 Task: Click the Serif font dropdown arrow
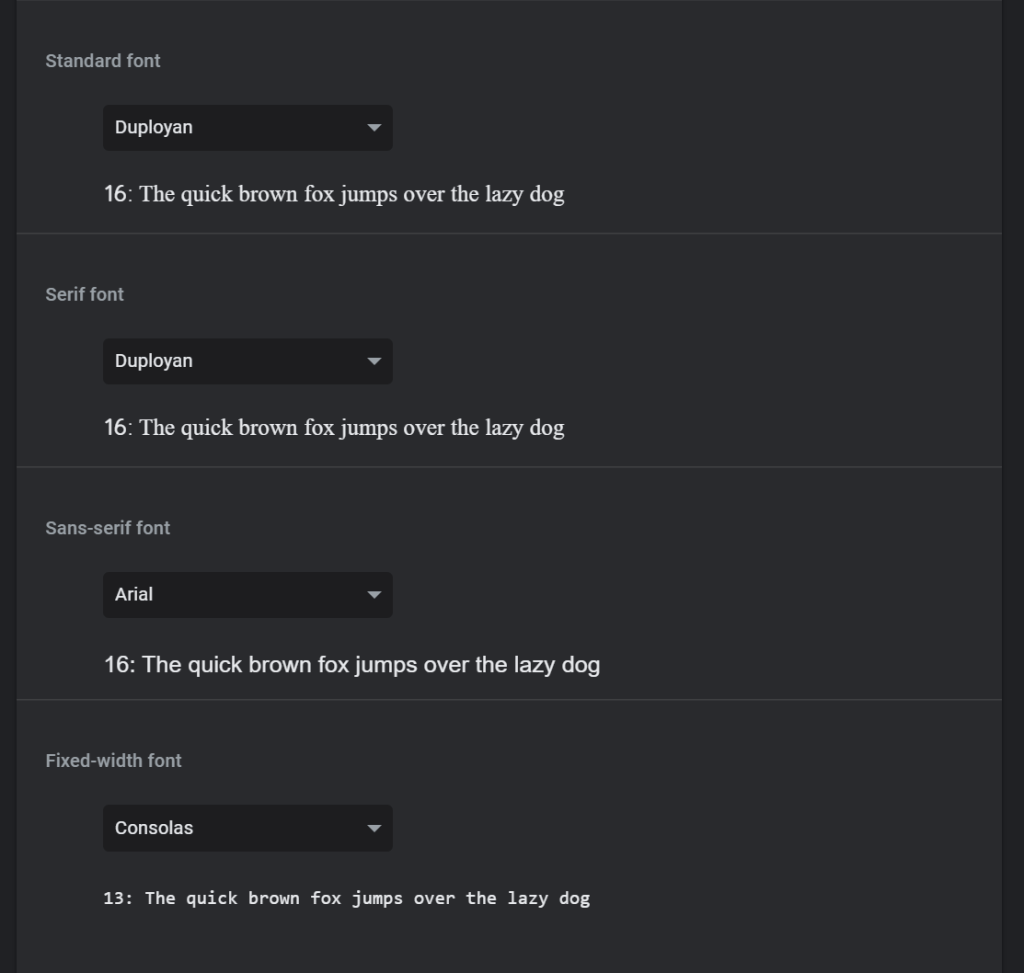374,361
